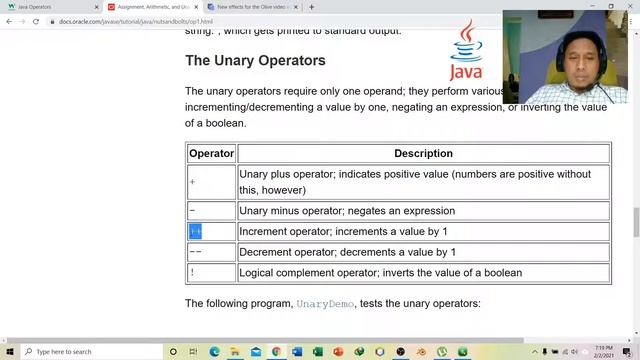
Task: Show hidden system tray icons
Action: point(535,351)
